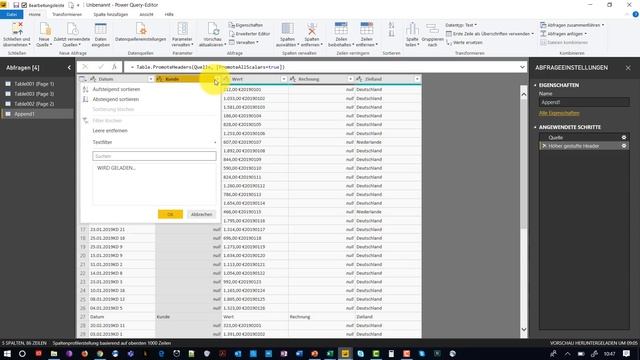
Task: Close the Abfrageeinstellungen pane
Action: [628, 68]
